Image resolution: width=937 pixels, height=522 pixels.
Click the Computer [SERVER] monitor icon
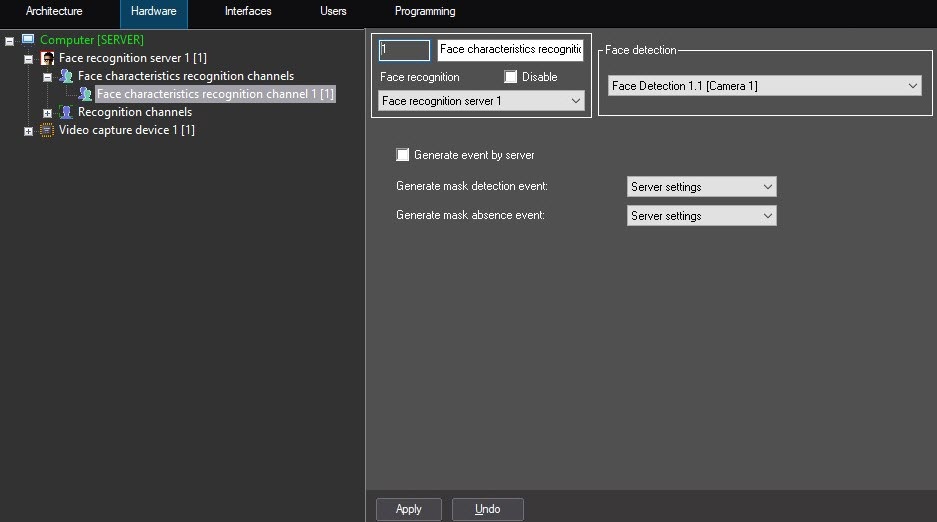pos(28,40)
